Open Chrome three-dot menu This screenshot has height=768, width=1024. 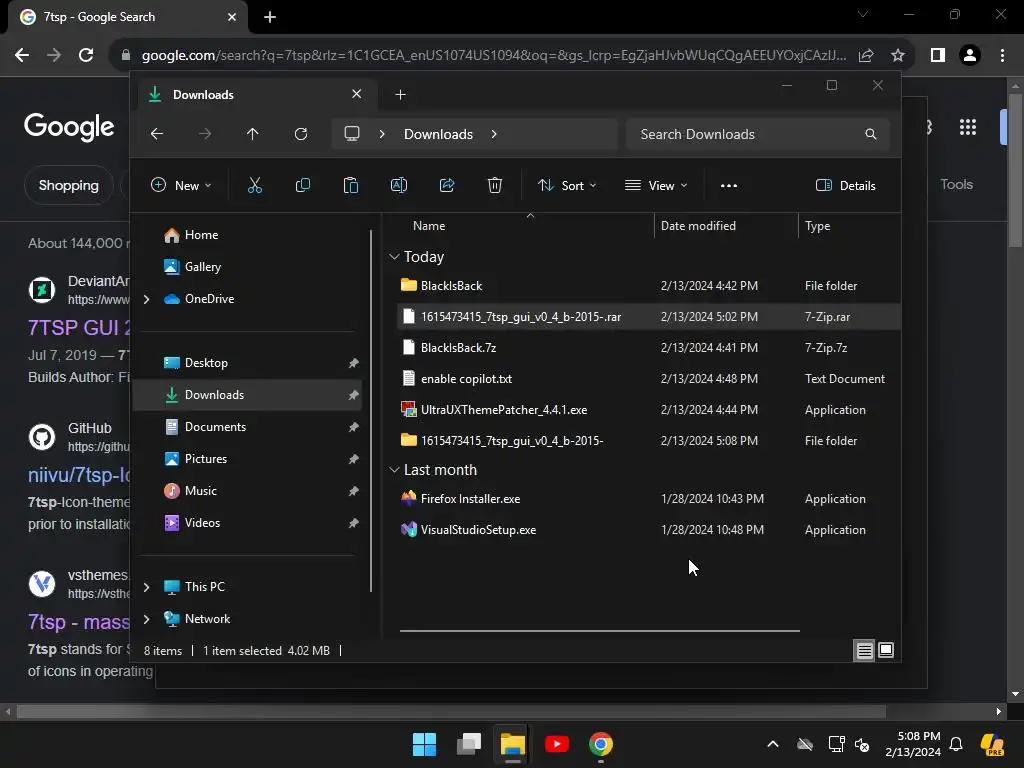pos(1002,55)
